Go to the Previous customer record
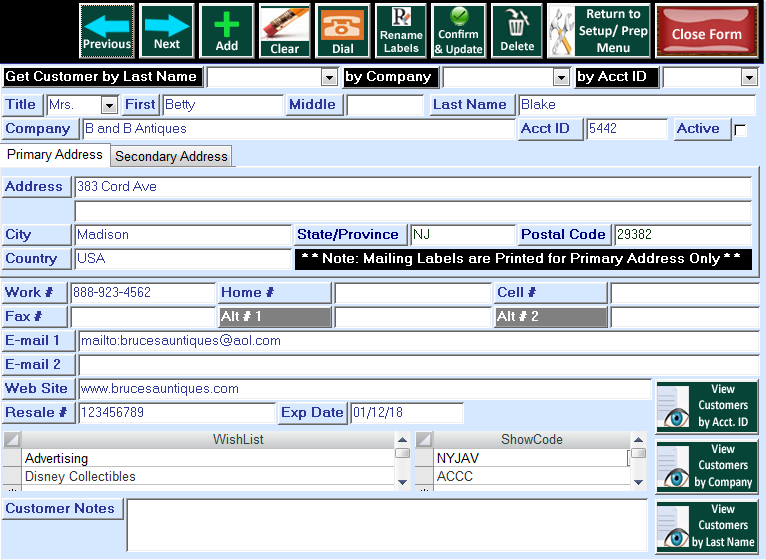This screenshot has height=560, width=766. click(x=106, y=30)
